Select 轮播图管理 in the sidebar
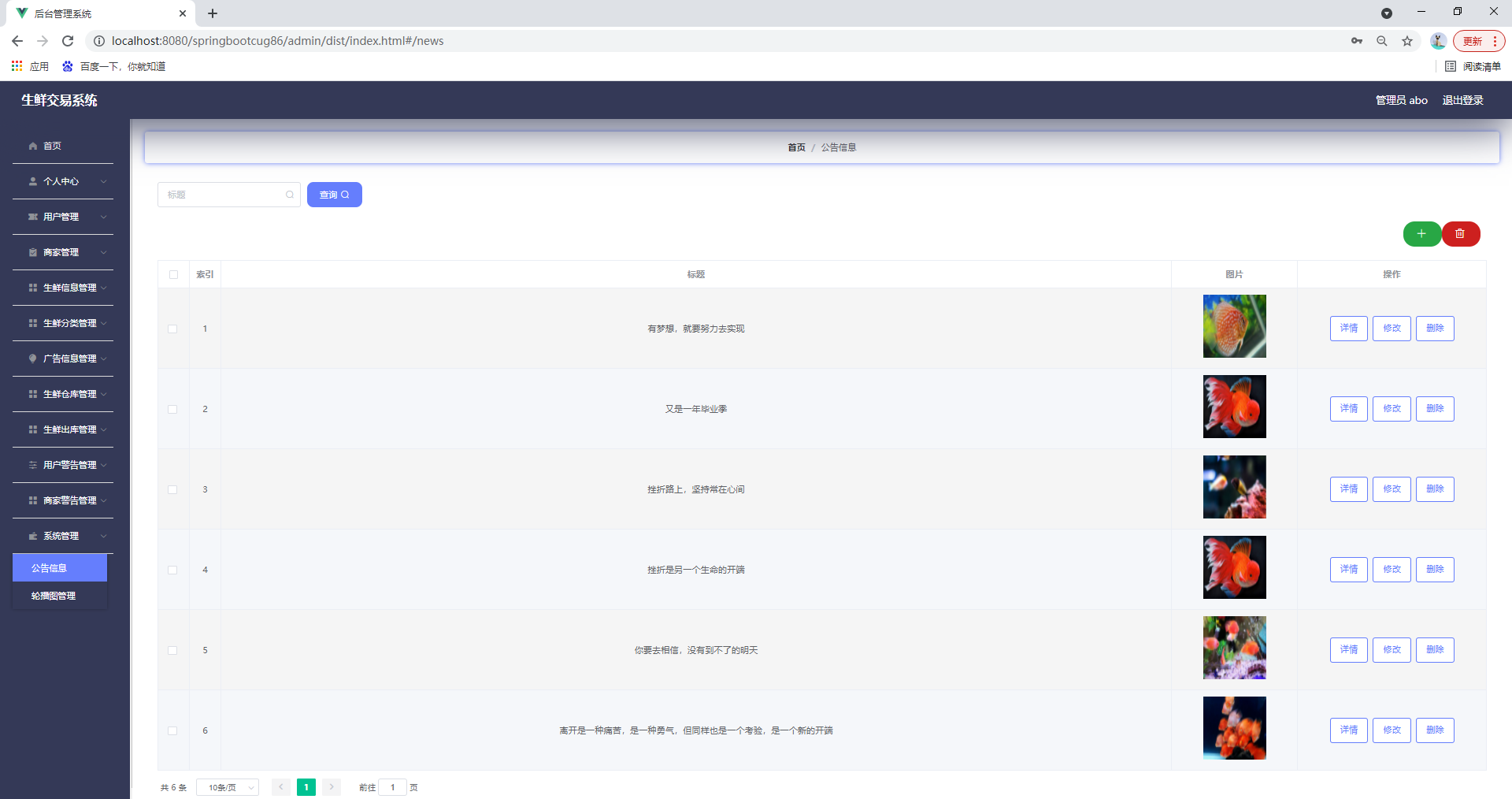This screenshot has width=1512, height=799. 52,596
